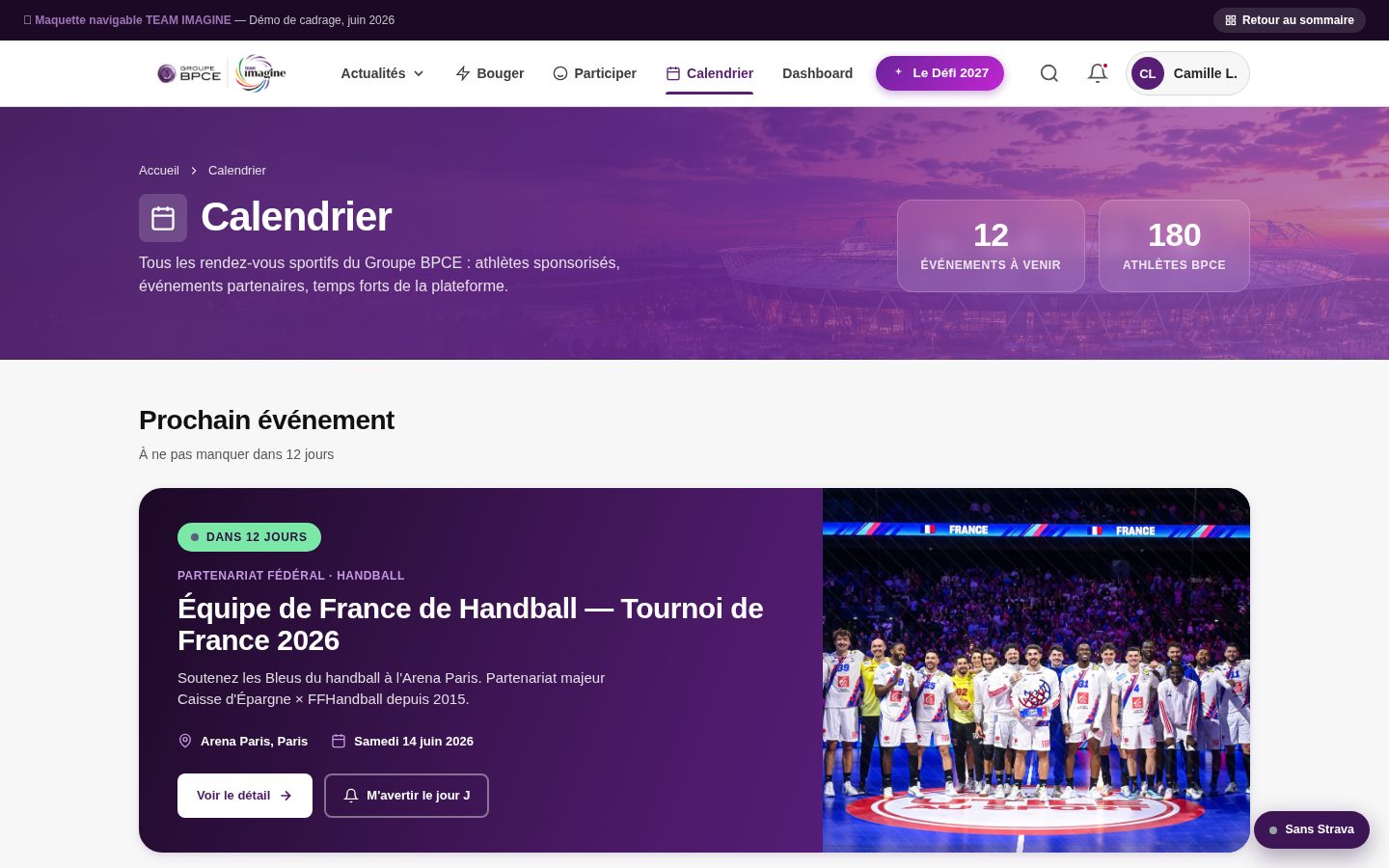Click the bell icon in M'avertir button
This screenshot has height=868, width=1389.
[x=351, y=796]
